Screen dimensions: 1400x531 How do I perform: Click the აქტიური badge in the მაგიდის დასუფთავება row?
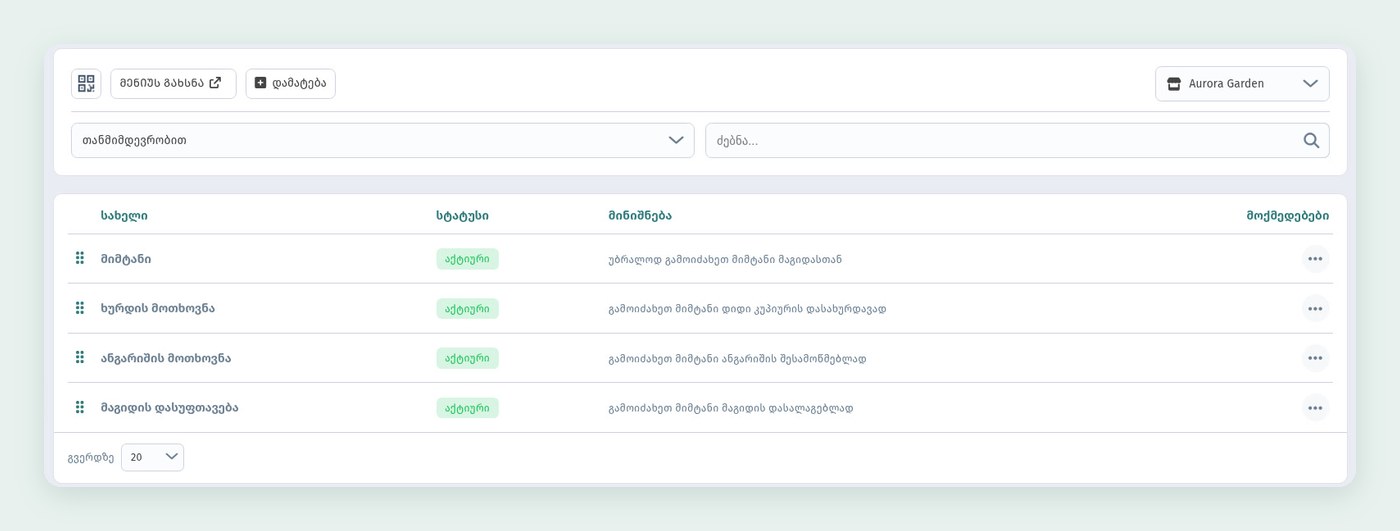tap(467, 408)
